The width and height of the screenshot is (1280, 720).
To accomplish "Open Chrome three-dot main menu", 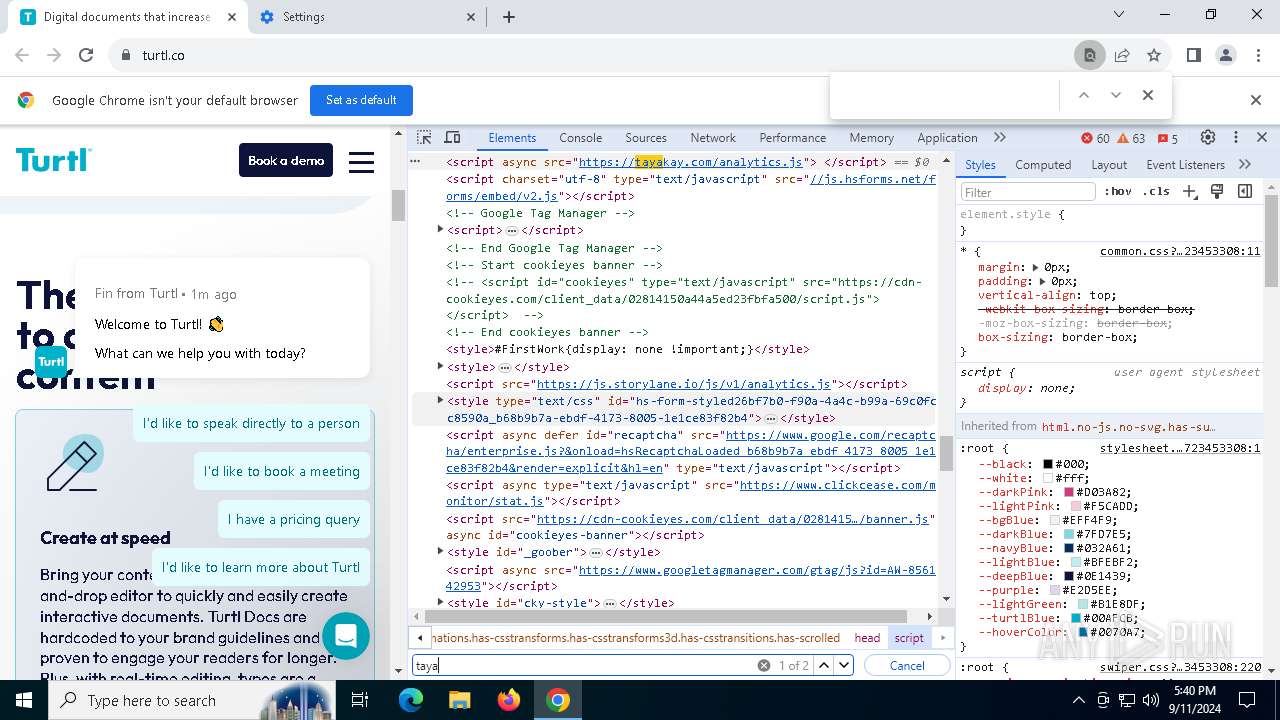I will tap(1258, 55).
